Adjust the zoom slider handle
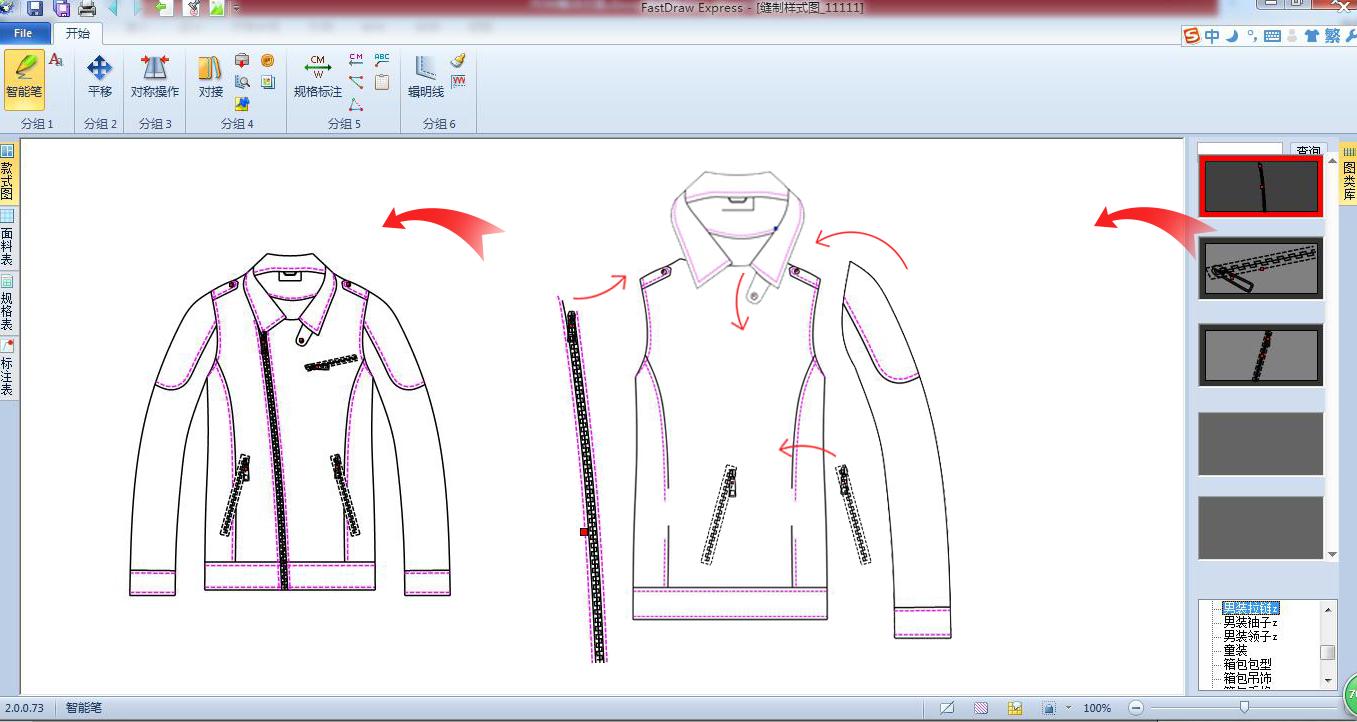This screenshot has height=722, width=1357. point(1244,708)
